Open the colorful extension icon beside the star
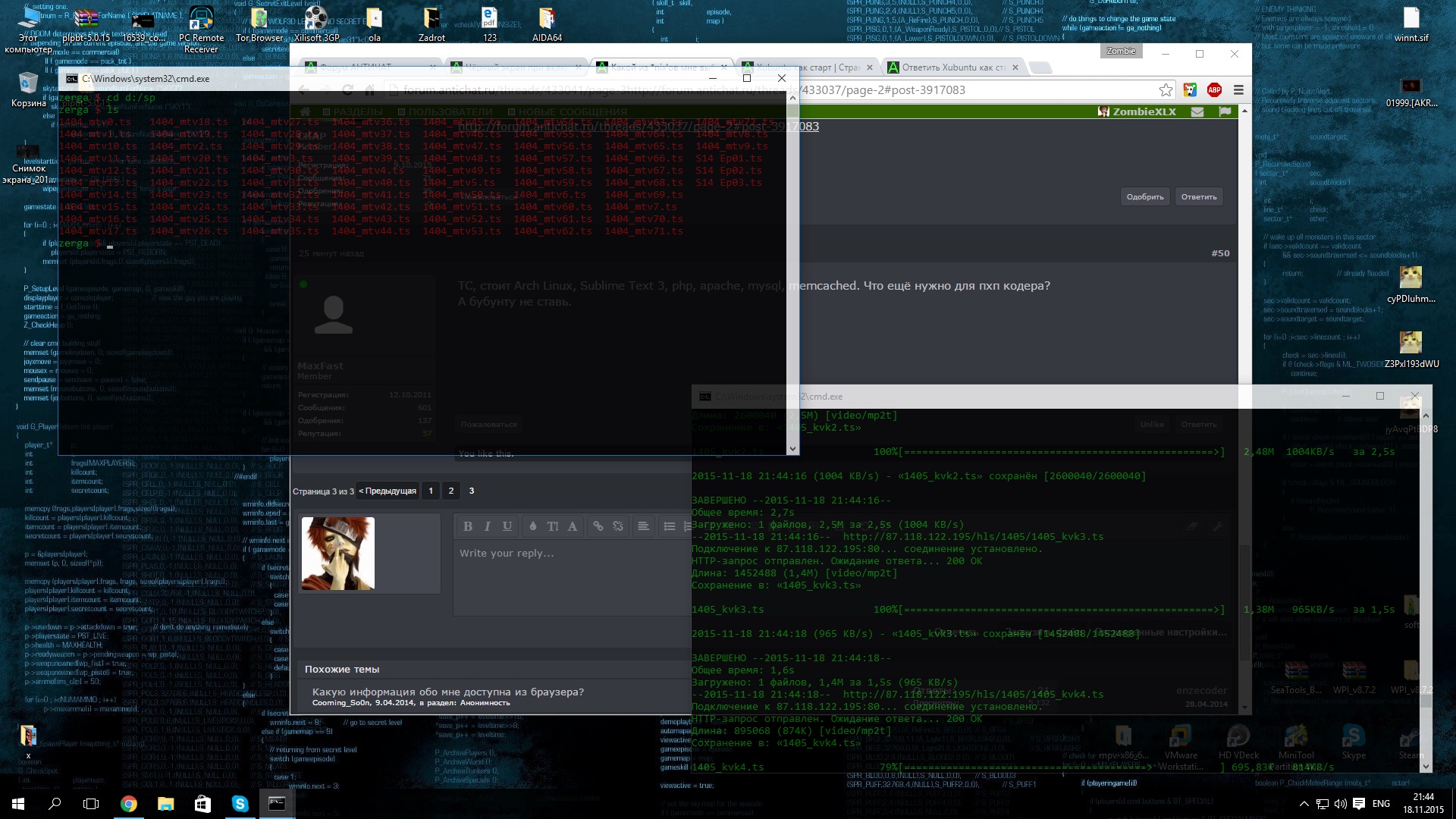The width and height of the screenshot is (1456, 819). (x=1190, y=90)
